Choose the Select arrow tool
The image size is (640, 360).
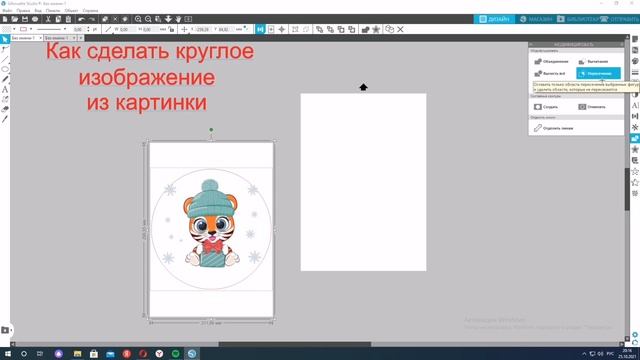[5, 39]
